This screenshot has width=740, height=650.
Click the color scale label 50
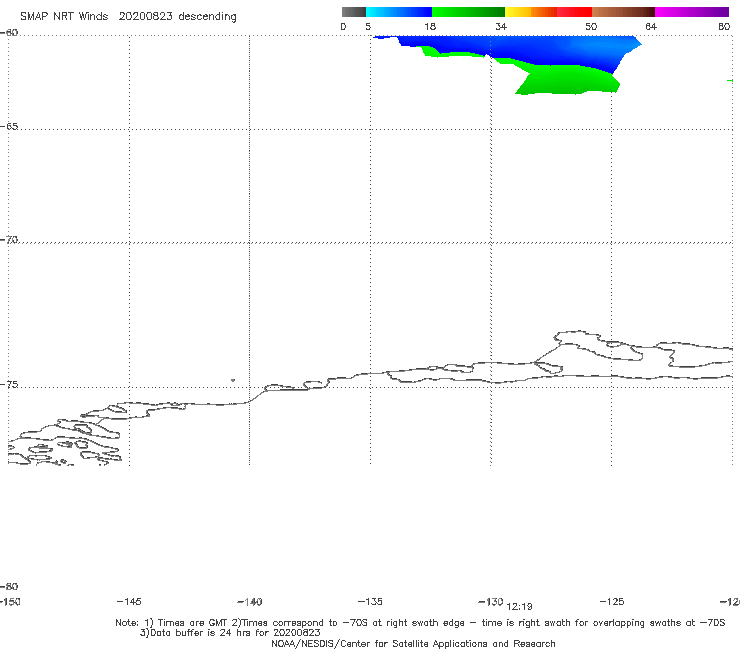[591, 26]
